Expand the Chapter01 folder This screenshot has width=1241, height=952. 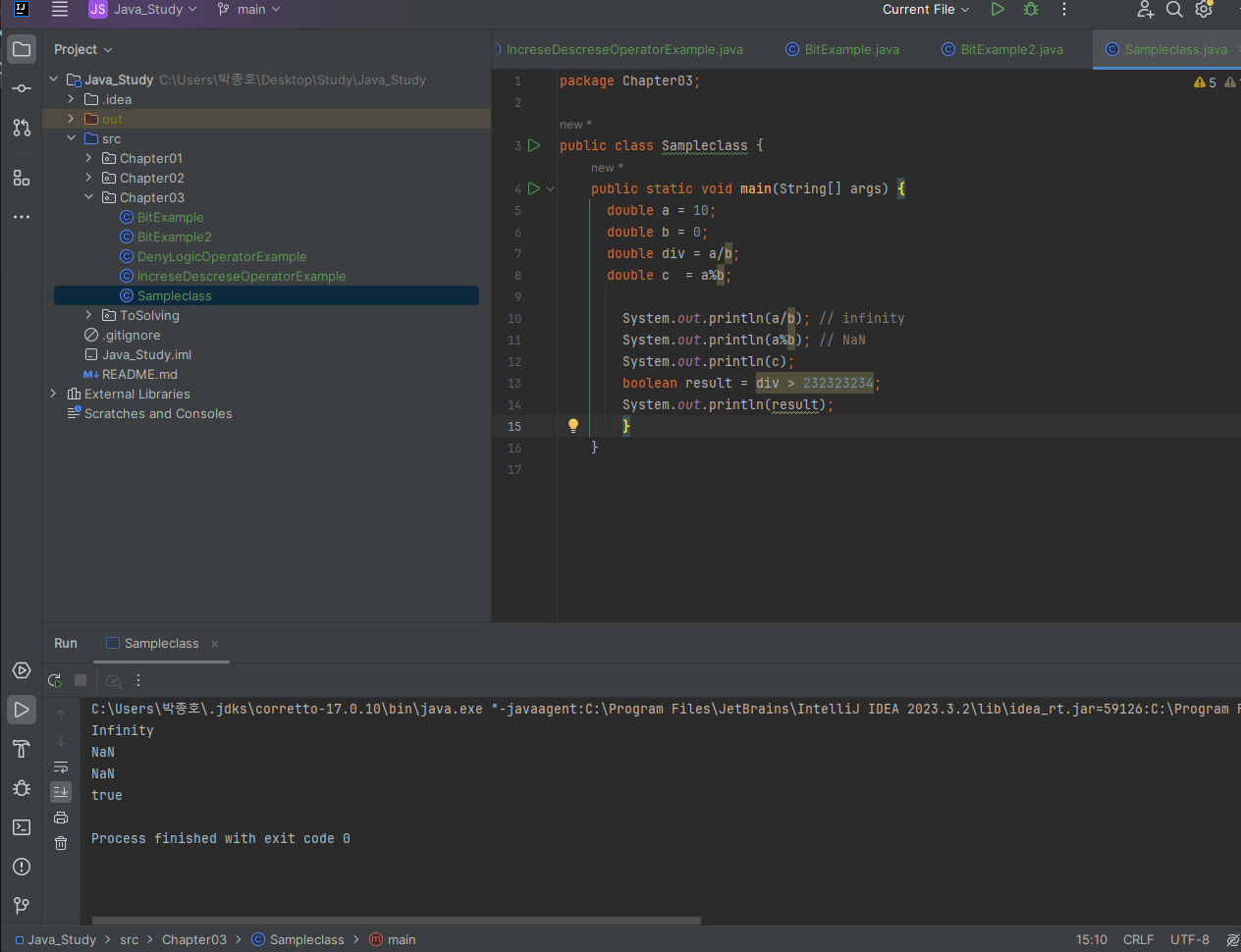(88, 158)
